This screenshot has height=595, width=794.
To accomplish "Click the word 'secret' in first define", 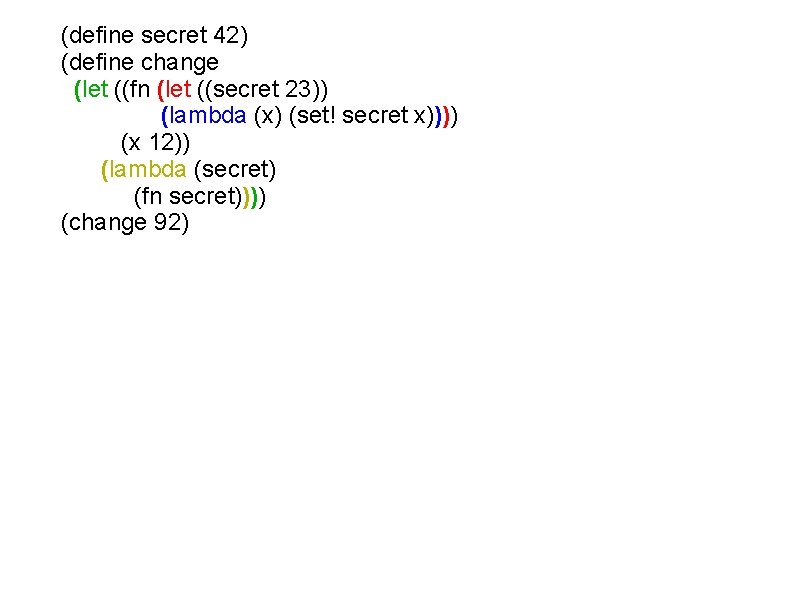I will tap(174, 36).
